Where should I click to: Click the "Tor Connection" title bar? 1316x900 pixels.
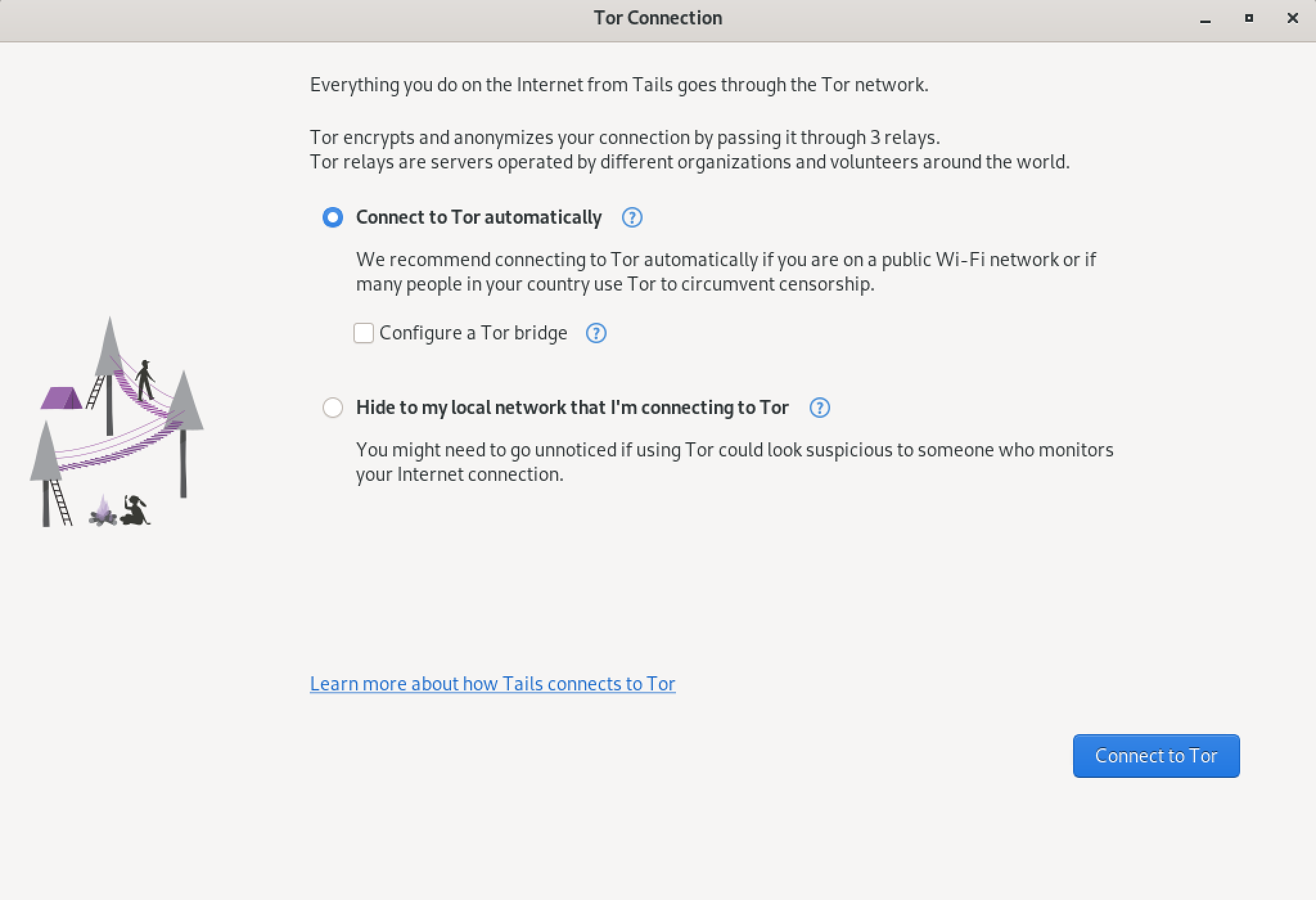pyautogui.click(x=658, y=18)
